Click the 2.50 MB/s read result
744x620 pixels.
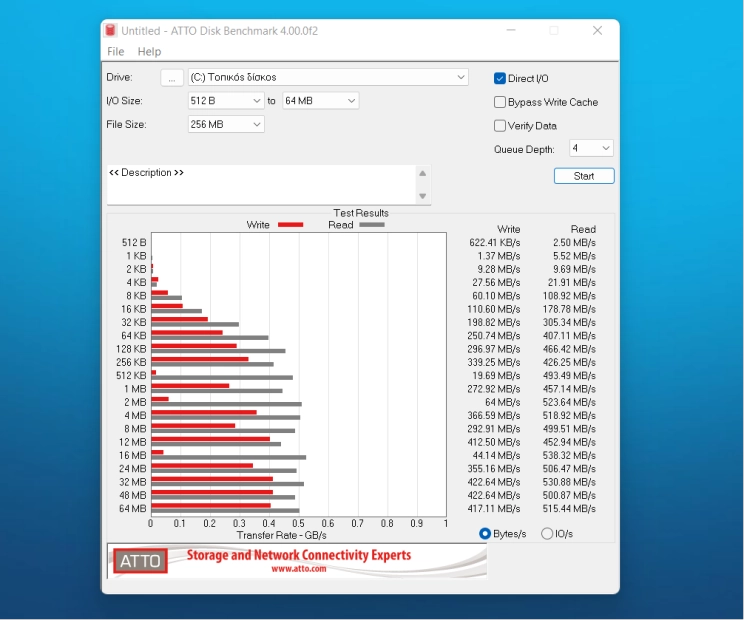(574, 242)
